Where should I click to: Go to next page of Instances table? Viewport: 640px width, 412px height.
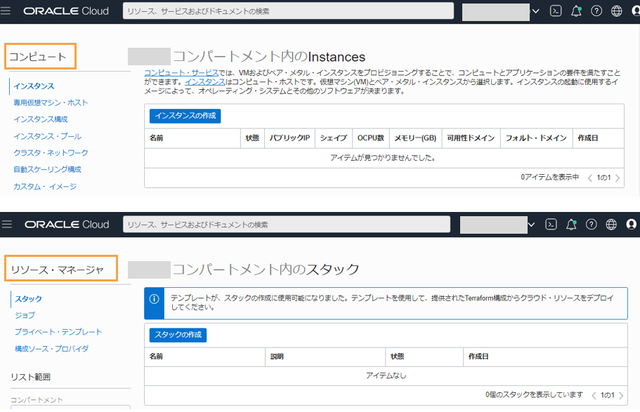click(x=618, y=178)
